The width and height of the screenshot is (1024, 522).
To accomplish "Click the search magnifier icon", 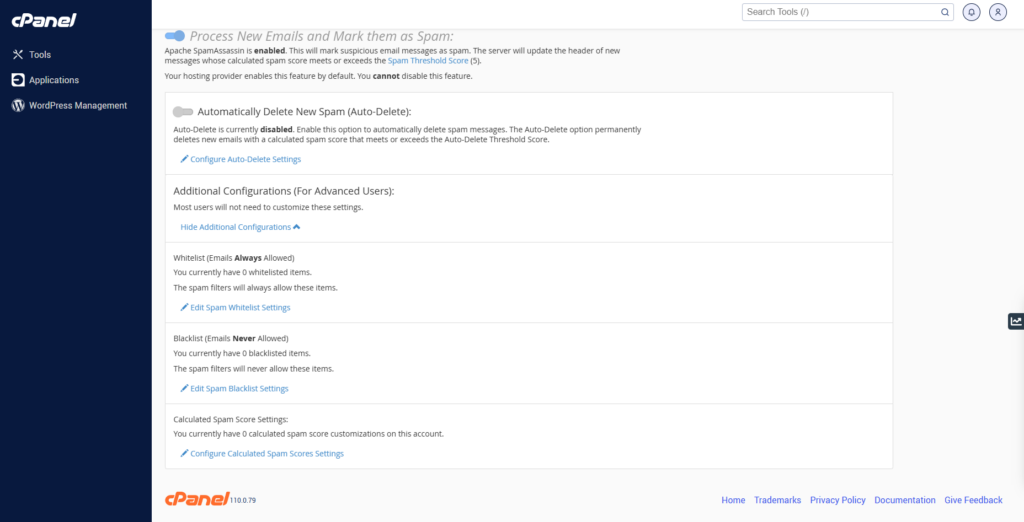I will (x=945, y=12).
